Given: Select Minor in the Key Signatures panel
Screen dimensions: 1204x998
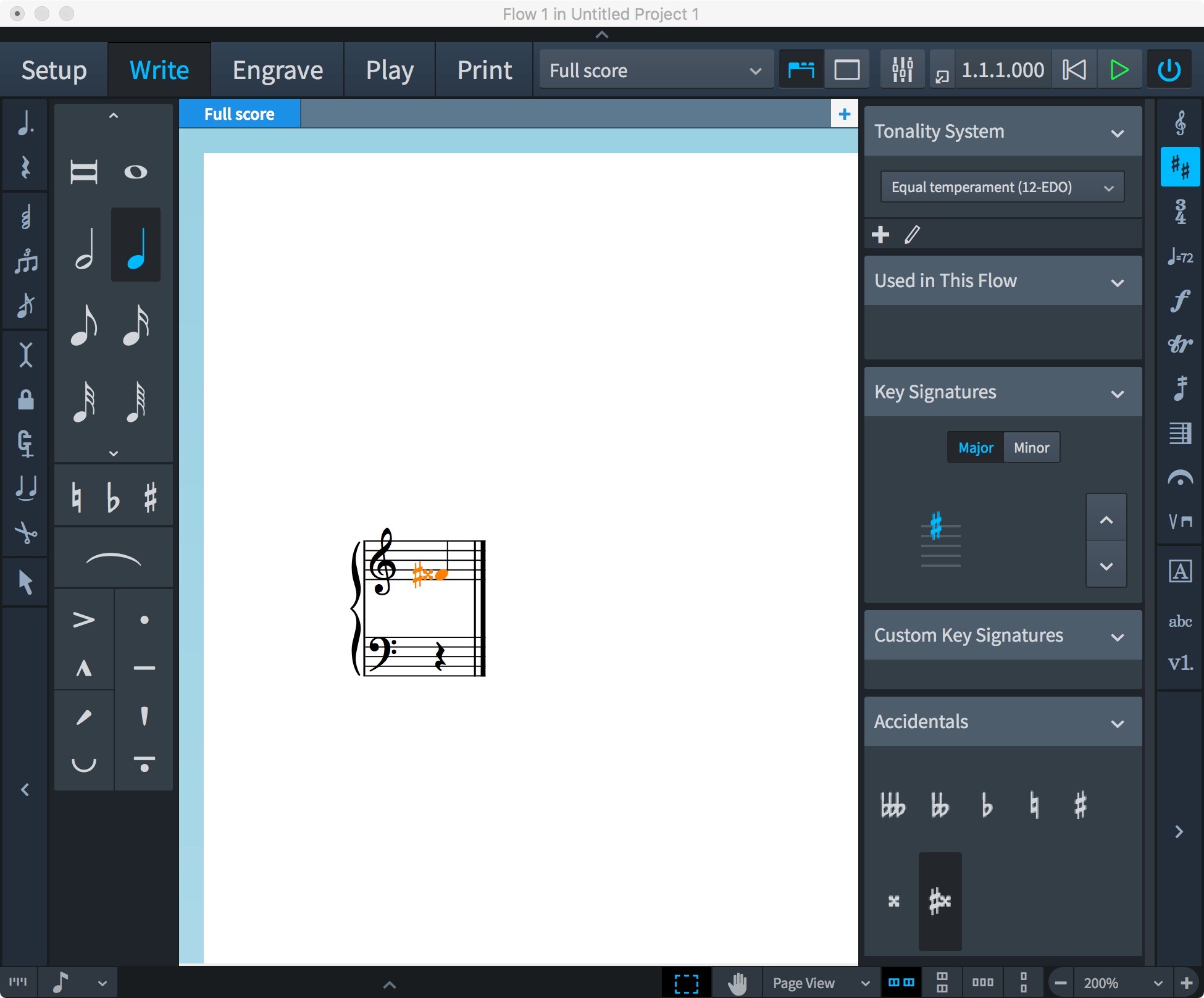Looking at the screenshot, I should [x=1032, y=447].
